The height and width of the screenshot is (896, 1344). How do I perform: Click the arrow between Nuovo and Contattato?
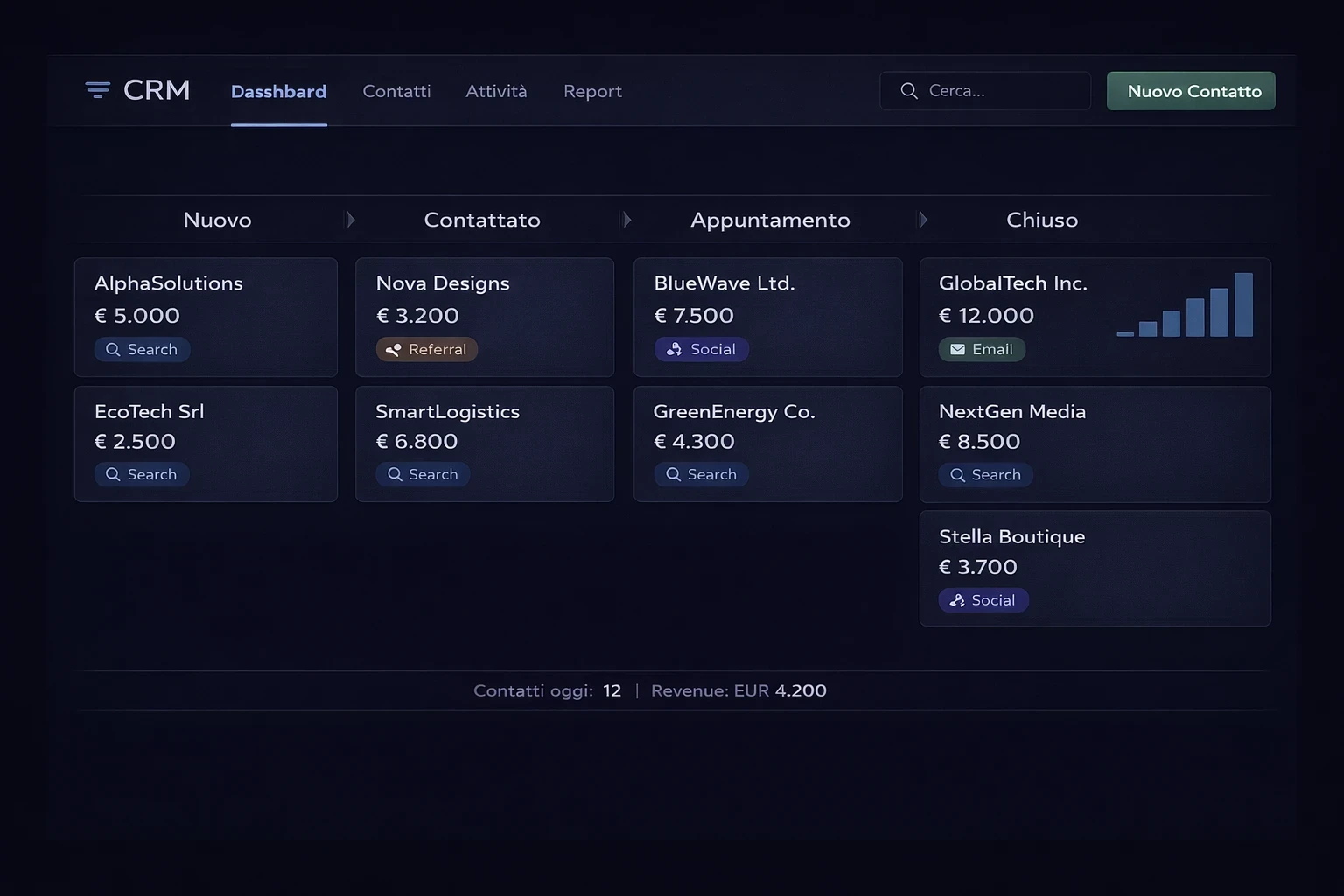tap(351, 220)
